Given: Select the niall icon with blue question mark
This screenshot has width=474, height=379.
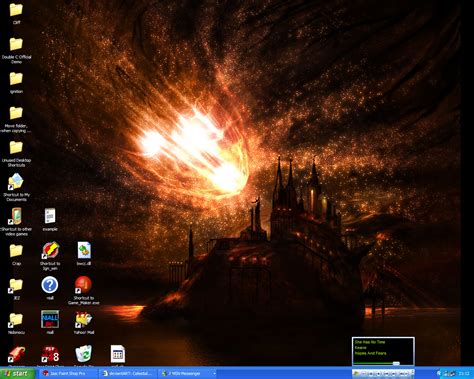Looking at the screenshot, I should click(50, 285).
